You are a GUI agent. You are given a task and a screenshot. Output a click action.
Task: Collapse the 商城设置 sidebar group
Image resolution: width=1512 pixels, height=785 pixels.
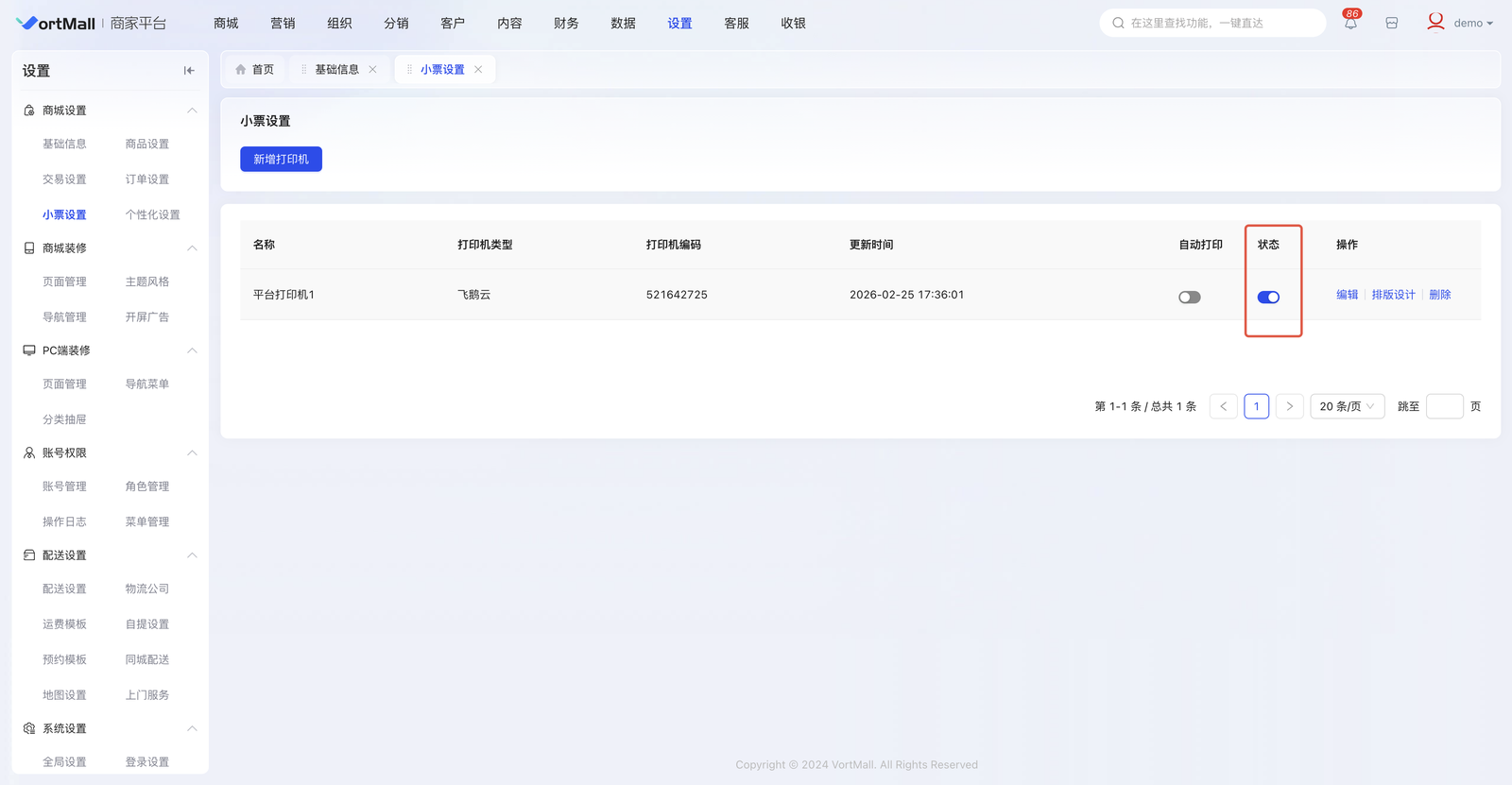coord(192,111)
